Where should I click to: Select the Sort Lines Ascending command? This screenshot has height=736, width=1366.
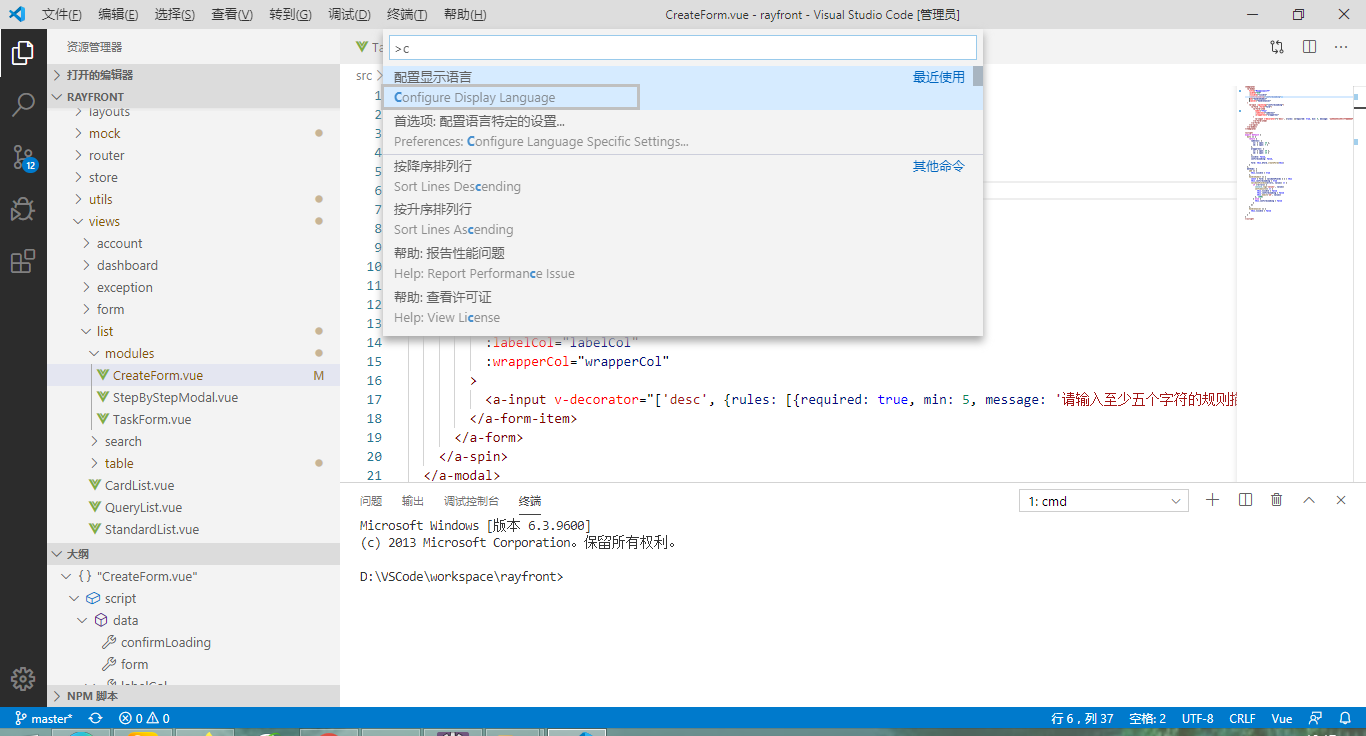pyautogui.click(x=683, y=219)
